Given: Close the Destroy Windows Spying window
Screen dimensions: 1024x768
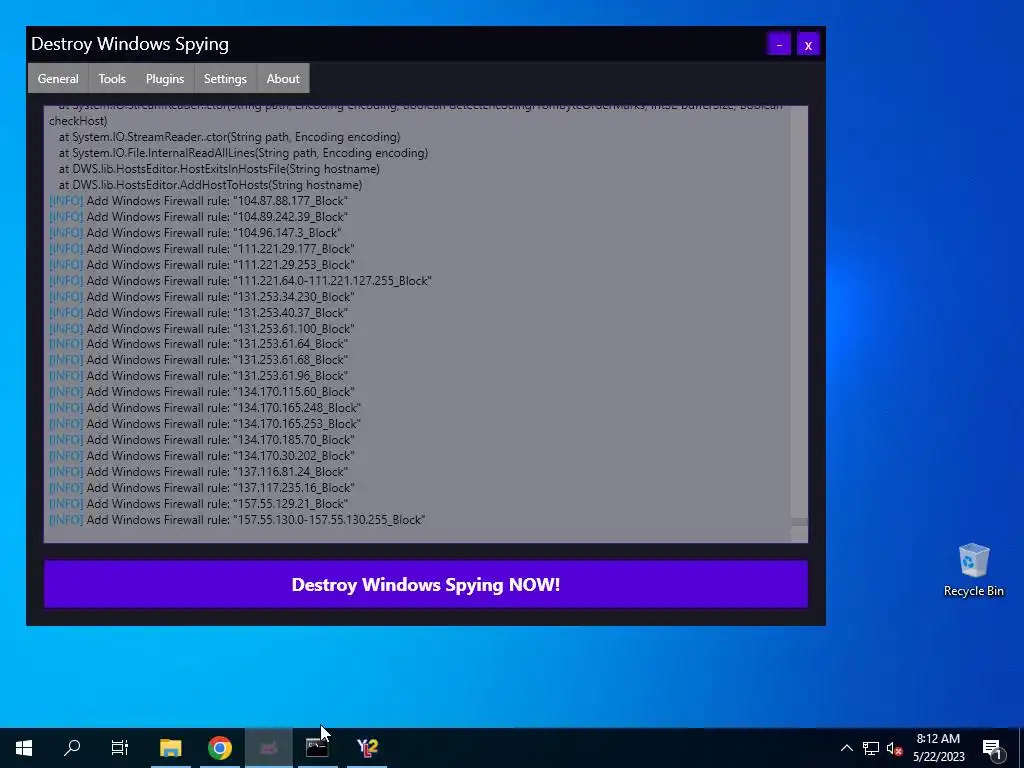Looking at the screenshot, I should (x=808, y=44).
